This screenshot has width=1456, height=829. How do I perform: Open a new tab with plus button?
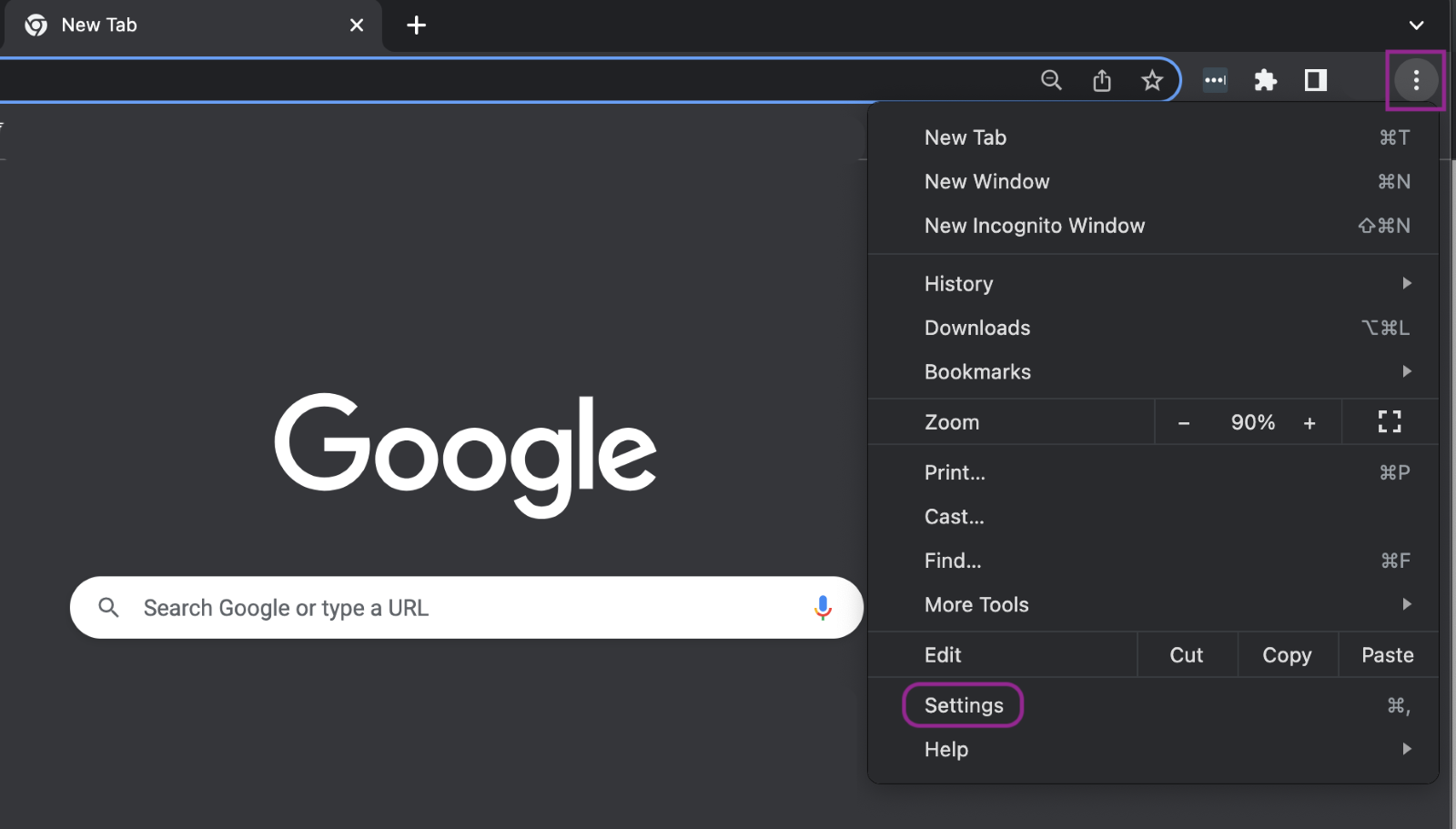pyautogui.click(x=416, y=25)
